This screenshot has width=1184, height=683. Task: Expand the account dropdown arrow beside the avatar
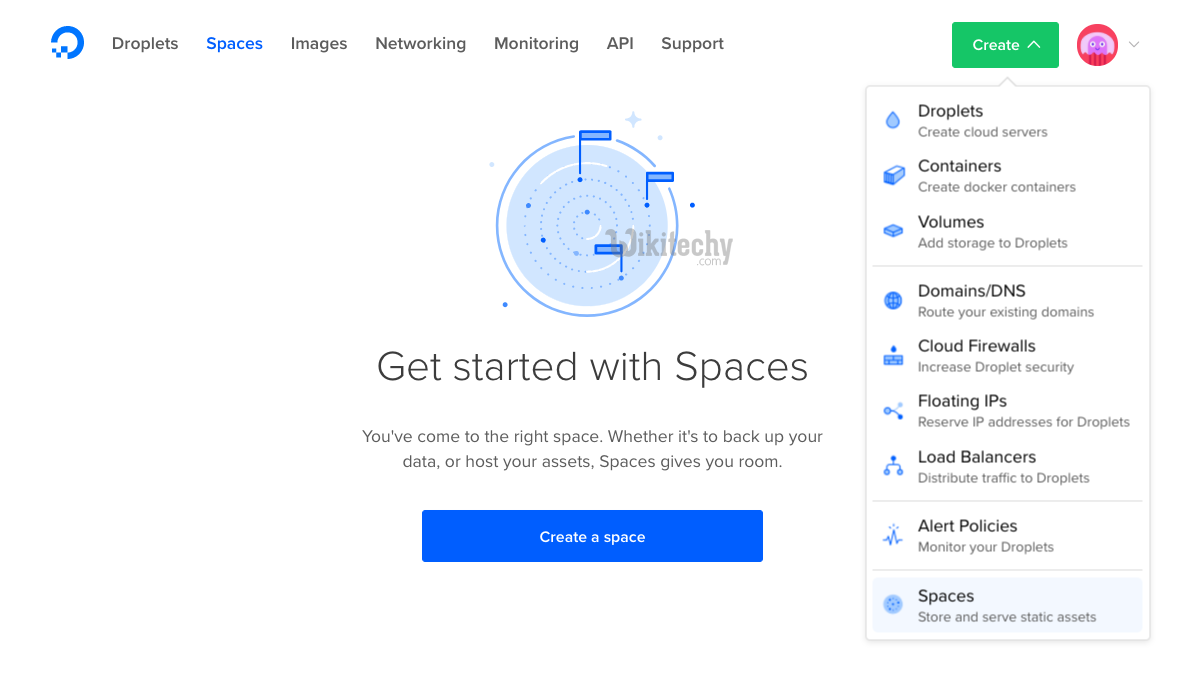1133,44
